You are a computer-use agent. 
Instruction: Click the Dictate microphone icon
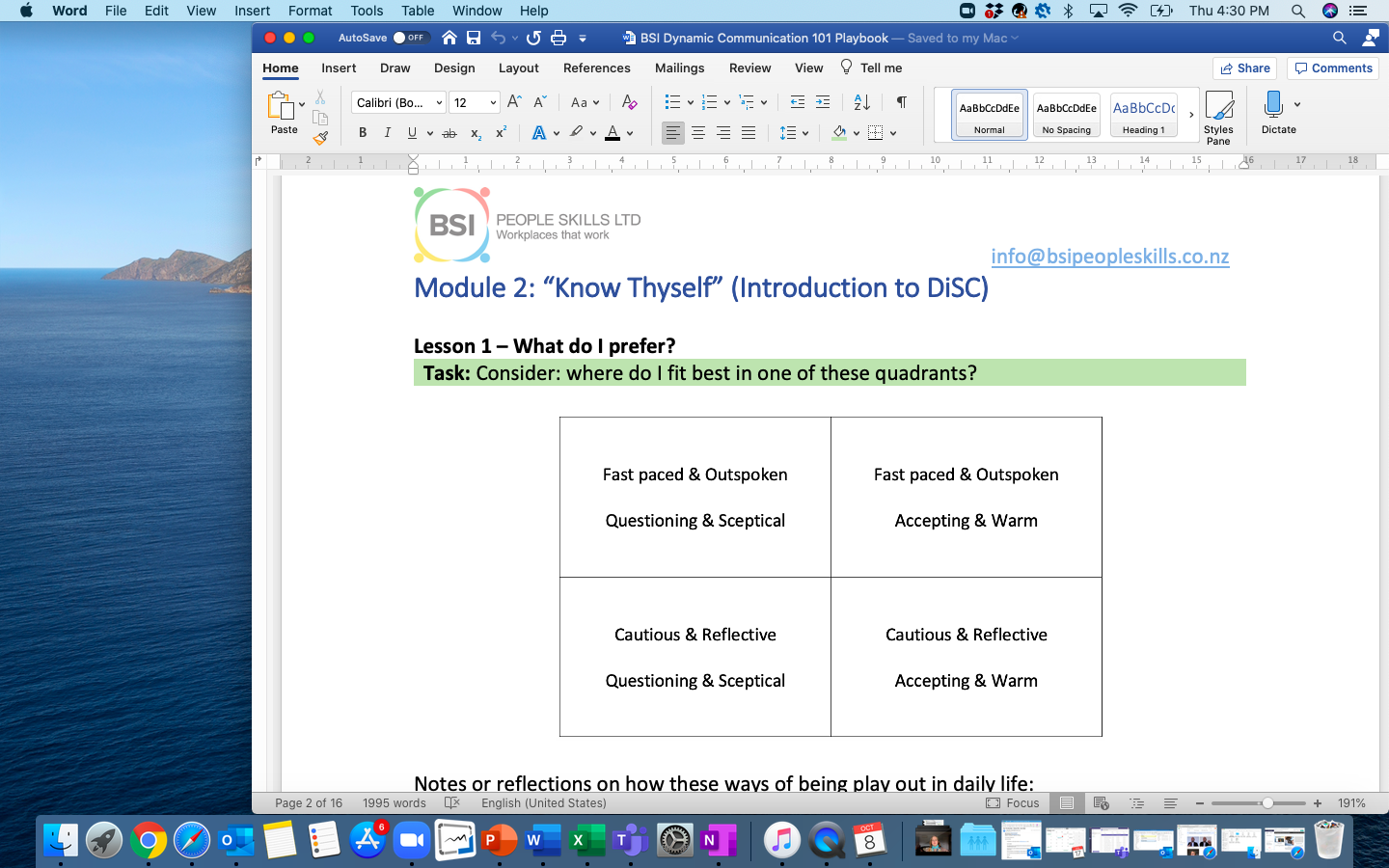tap(1273, 104)
